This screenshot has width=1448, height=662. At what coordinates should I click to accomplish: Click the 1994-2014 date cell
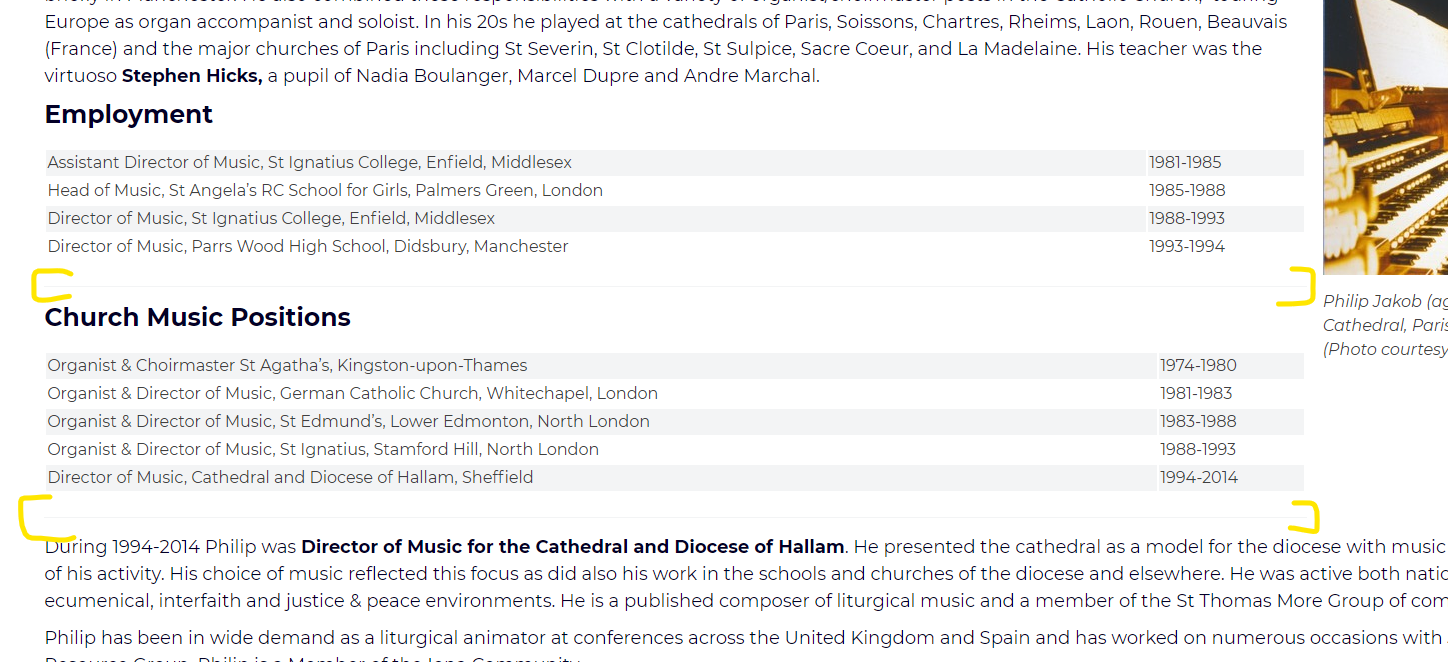[1199, 478]
